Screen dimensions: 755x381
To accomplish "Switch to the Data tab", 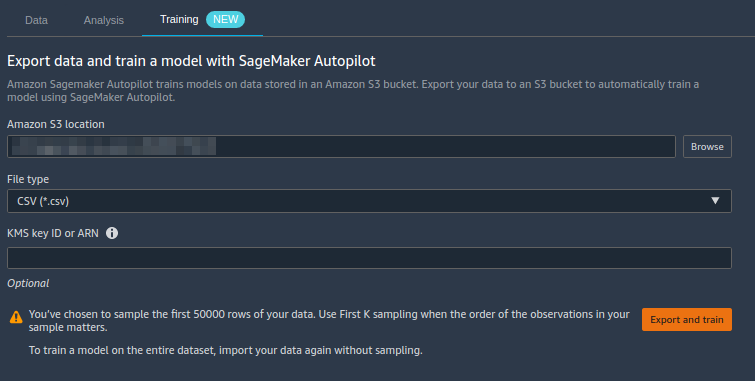I will coord(36,20).
